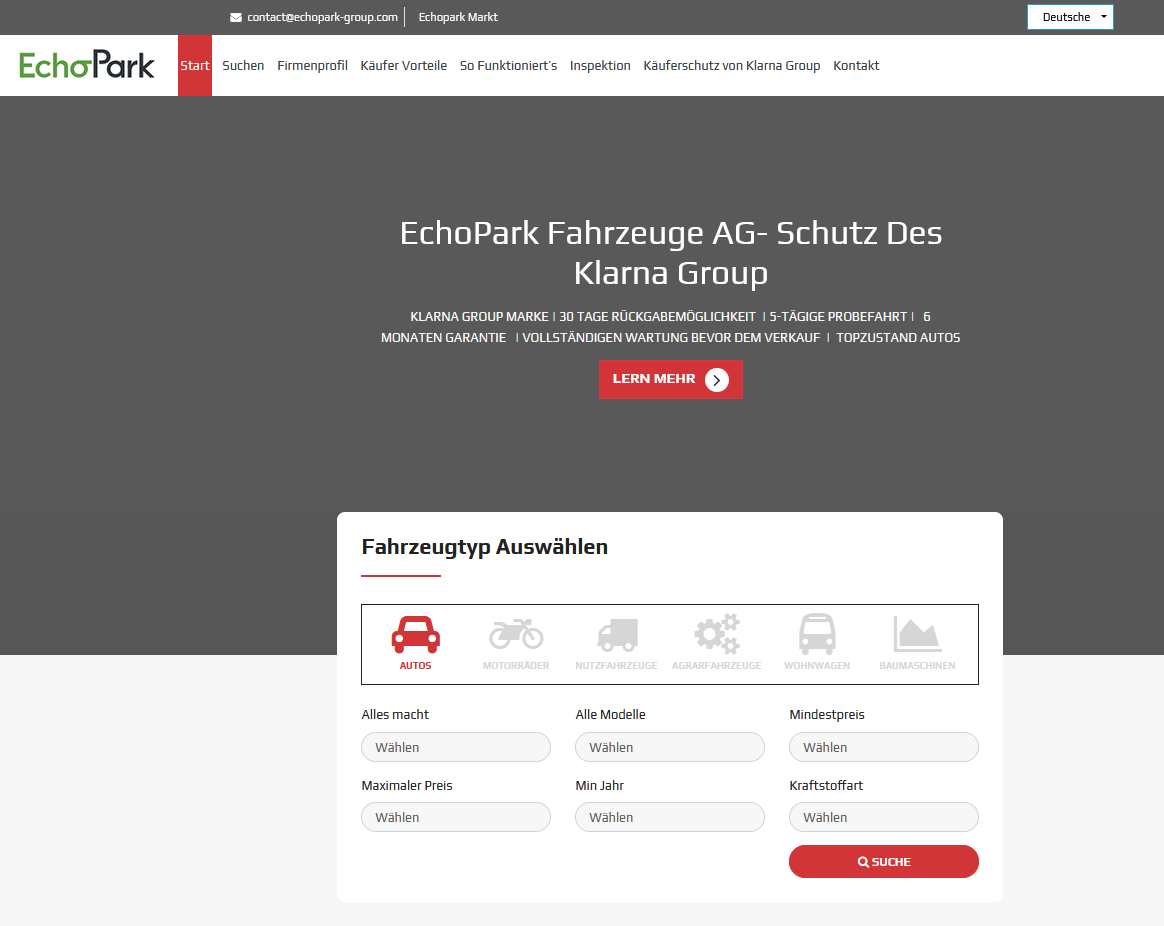Click the 30 TAGE RÜCKGABEMÖGLICHKEIT text
1164x926 pixels.
tap(657, 316)
